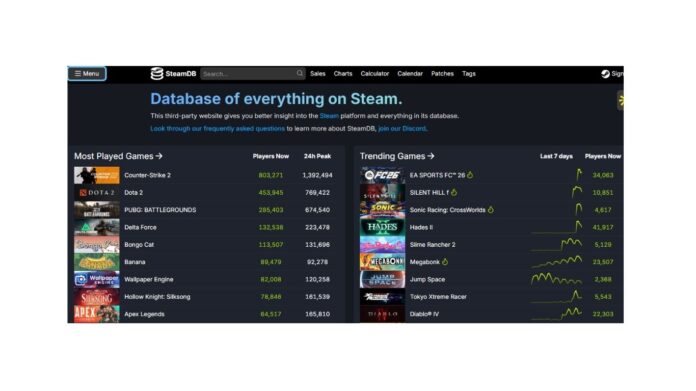Open PUBG: BATTLEGROUNDS title link
The image size is (696, 391).
(160, 210)
